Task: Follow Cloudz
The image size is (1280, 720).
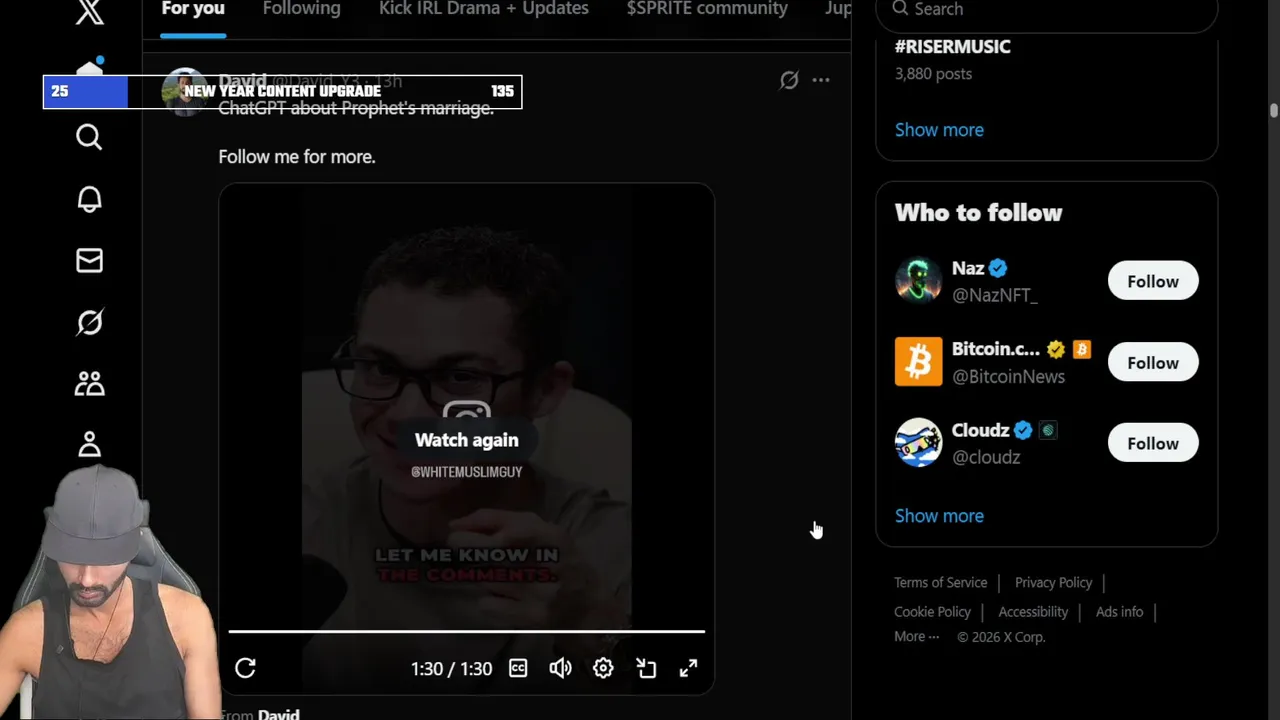Action: coord(1153,444)
